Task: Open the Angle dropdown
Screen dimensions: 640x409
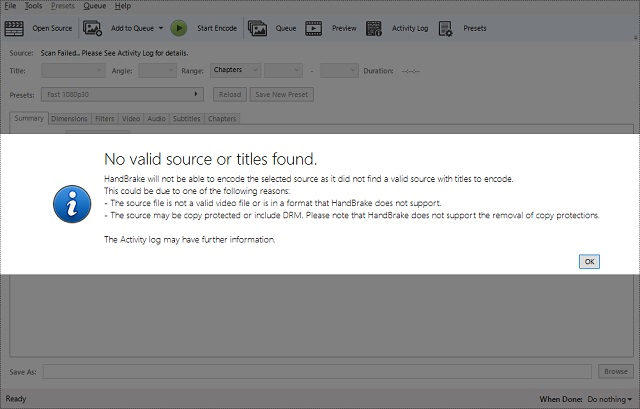Action: coord(157,71)
